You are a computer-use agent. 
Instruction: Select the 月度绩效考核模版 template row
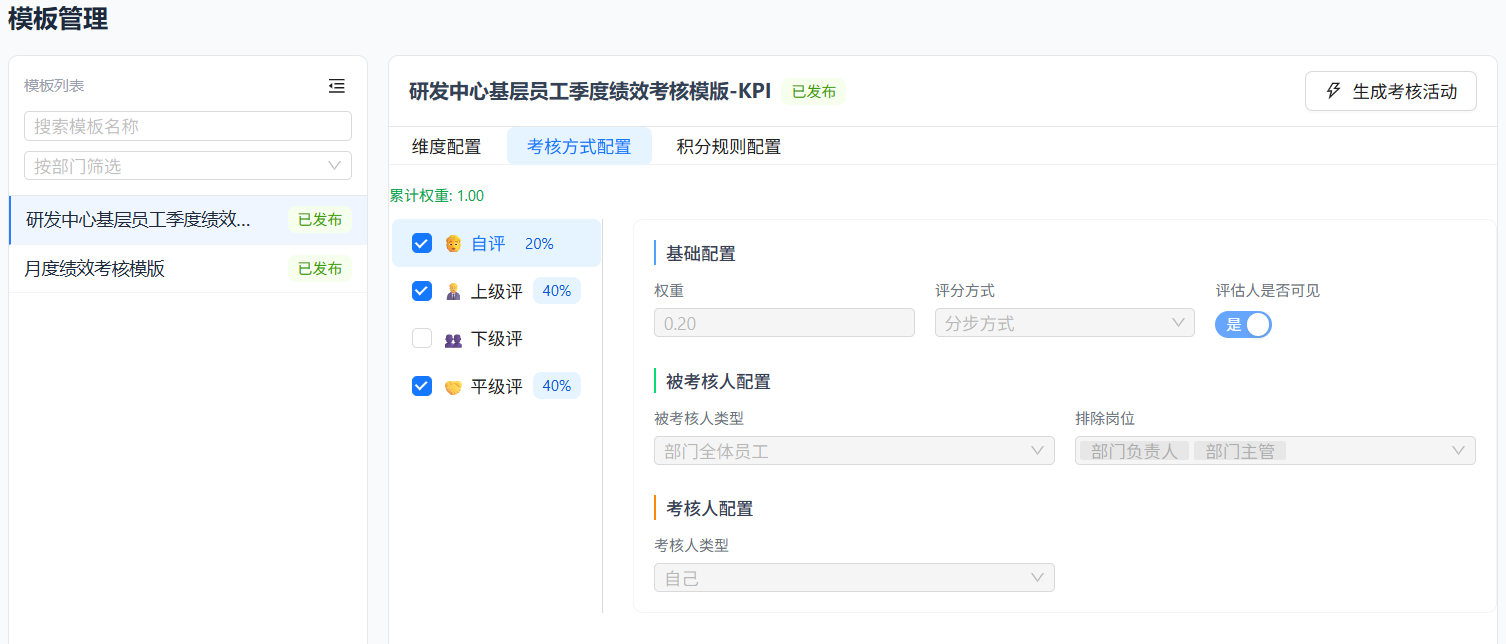click(x=188, y=268)
